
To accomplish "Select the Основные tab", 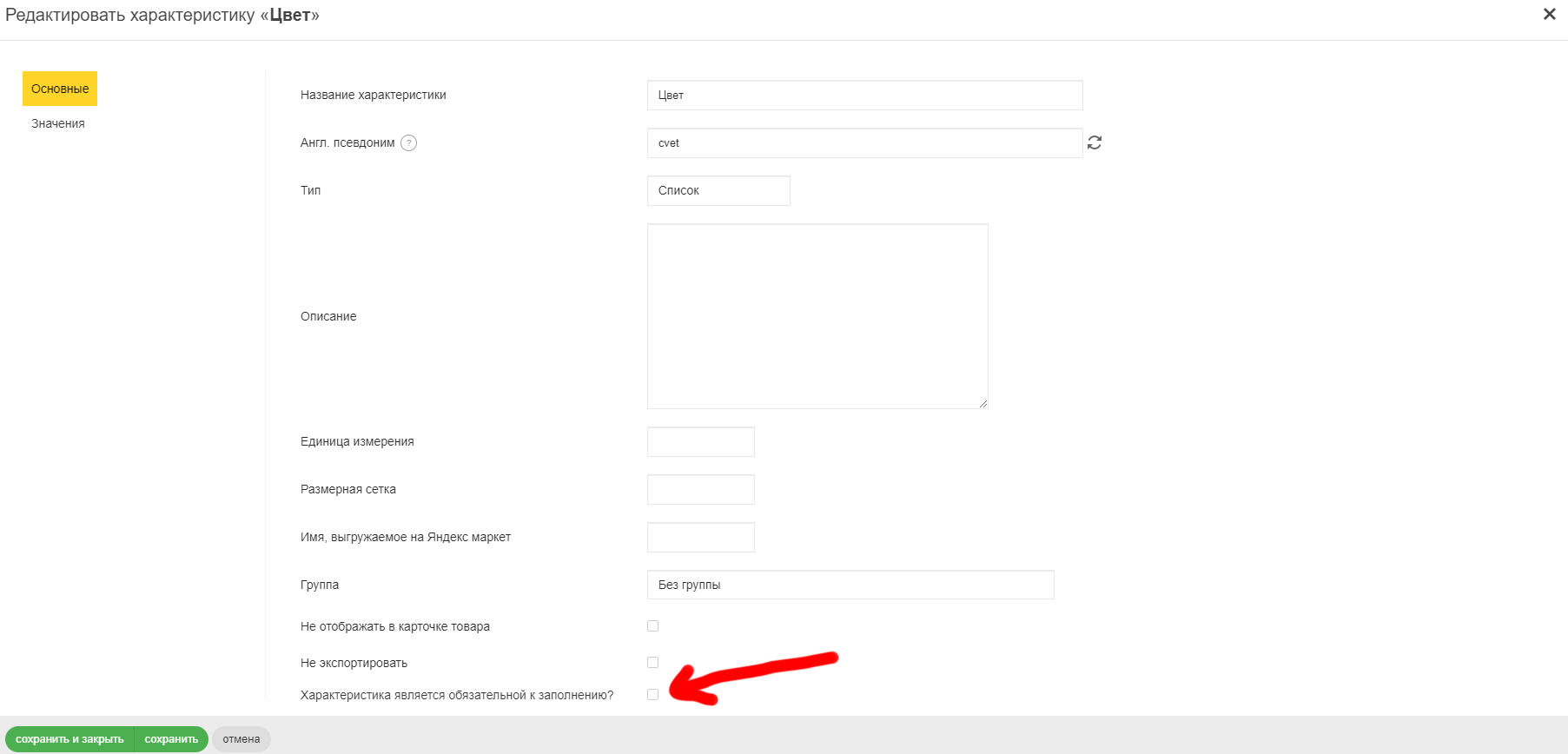I will (x=60, y=89).
